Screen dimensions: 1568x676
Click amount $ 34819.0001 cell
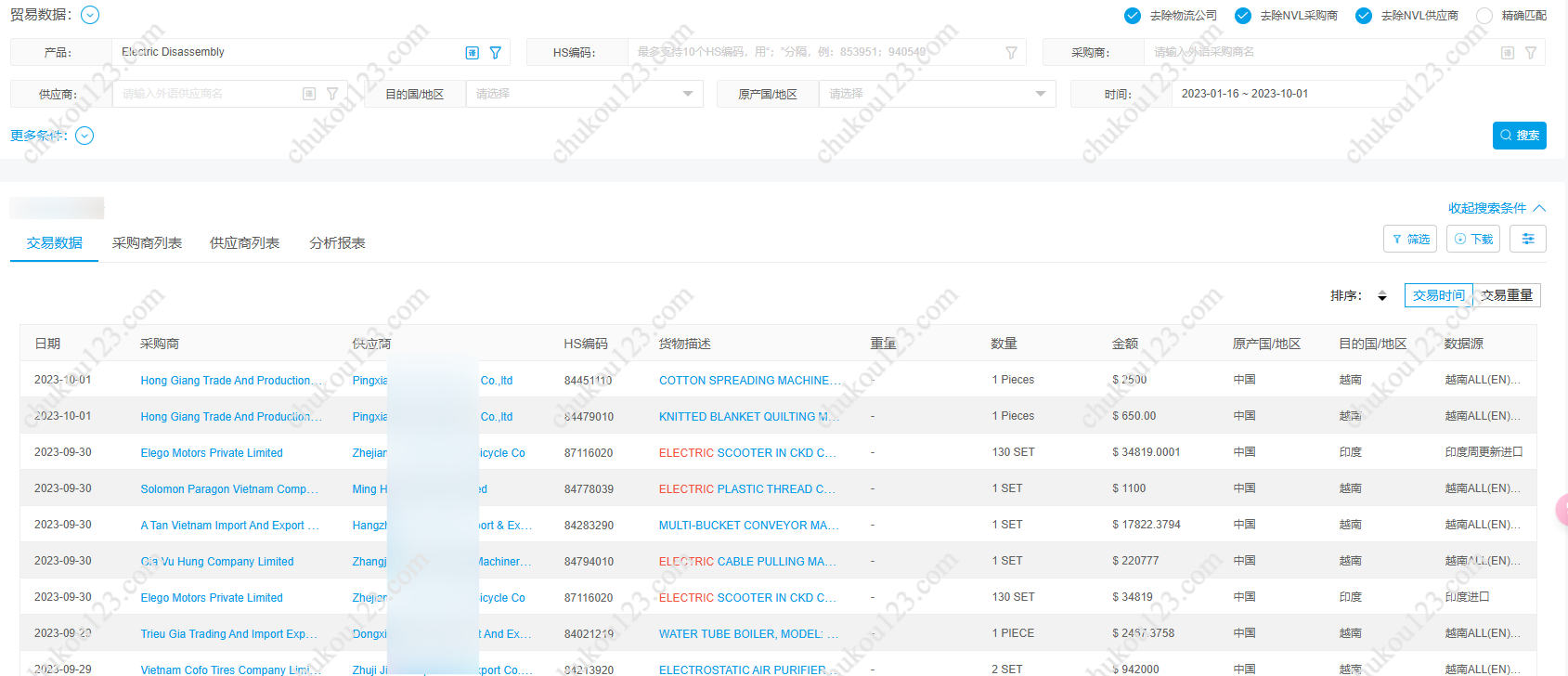[1147, 453]
